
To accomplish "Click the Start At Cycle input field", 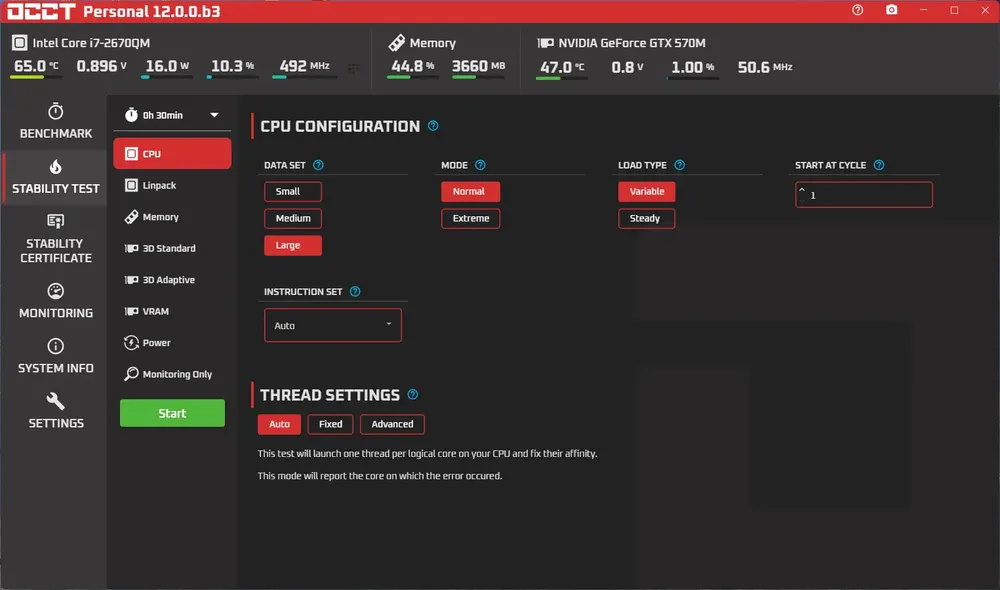I will point(864,195).
